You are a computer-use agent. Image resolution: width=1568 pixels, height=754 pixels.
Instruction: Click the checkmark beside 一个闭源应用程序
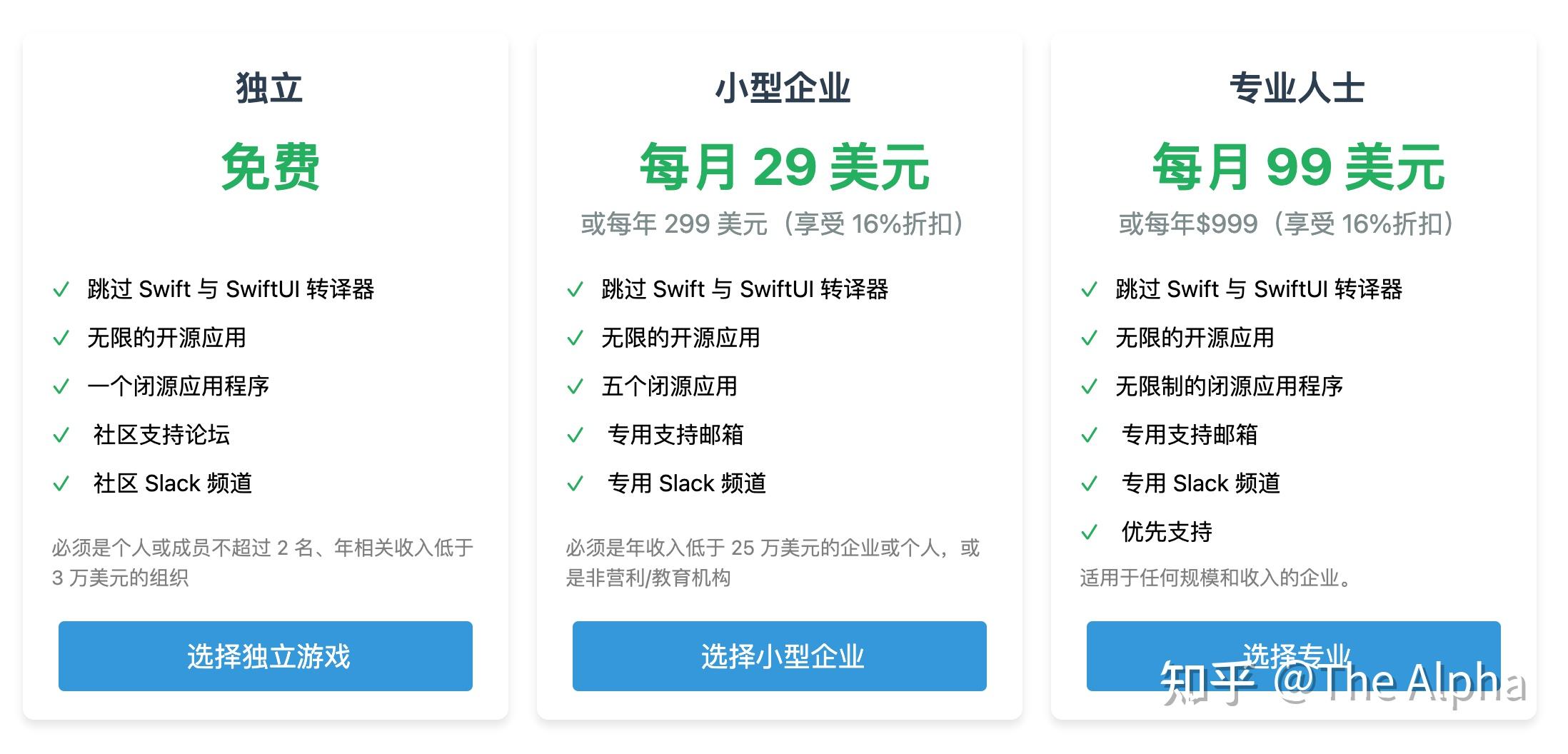[61, 387]
